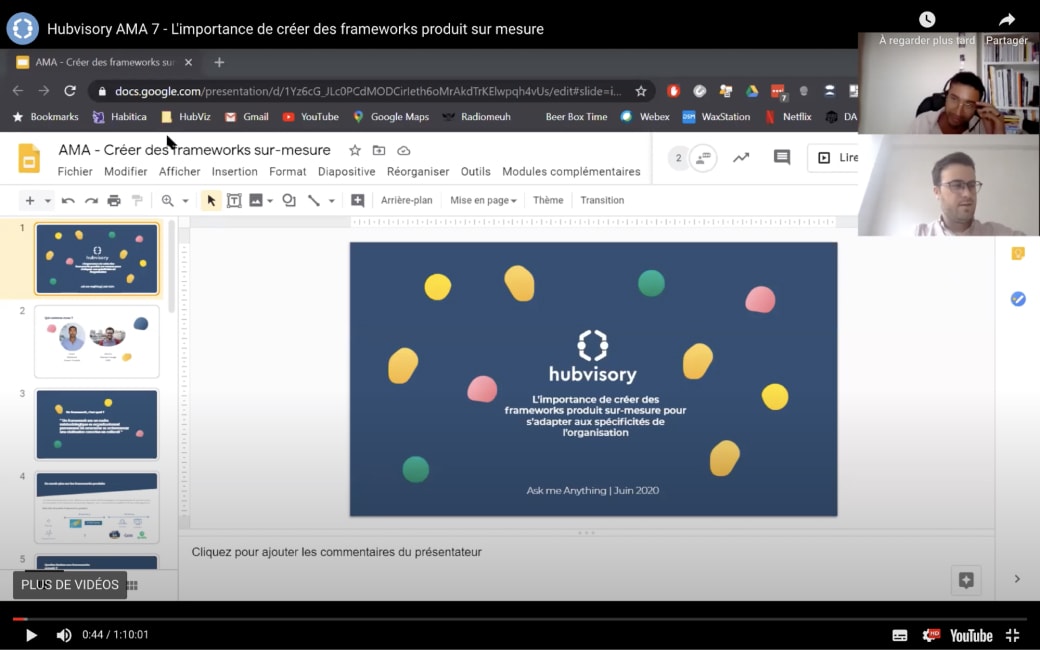Open the Insertion menu
The width and height of the screenshot is (1040, 650).
click(234, 171)
